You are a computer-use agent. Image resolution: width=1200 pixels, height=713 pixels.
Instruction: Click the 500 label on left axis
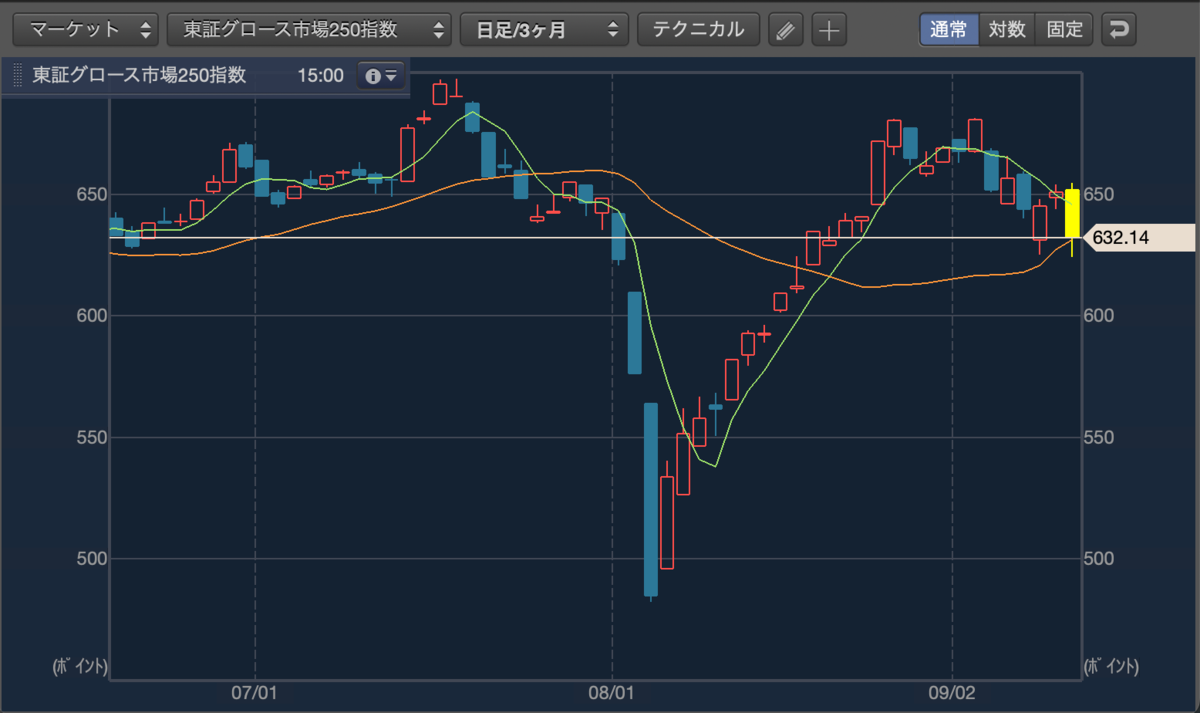pyautogui.click(x=90, y=558)
